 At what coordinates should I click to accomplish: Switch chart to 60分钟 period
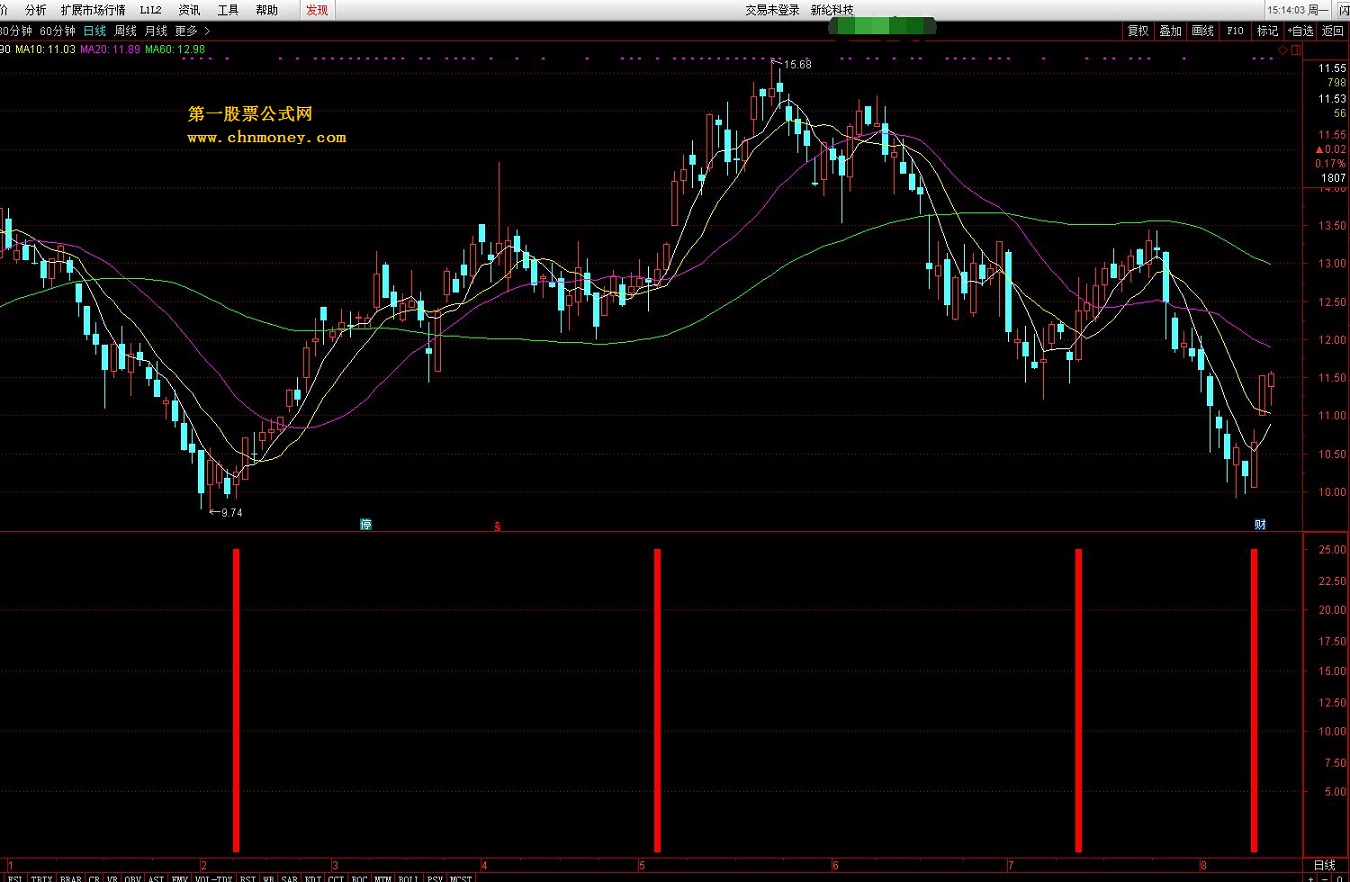57,31
